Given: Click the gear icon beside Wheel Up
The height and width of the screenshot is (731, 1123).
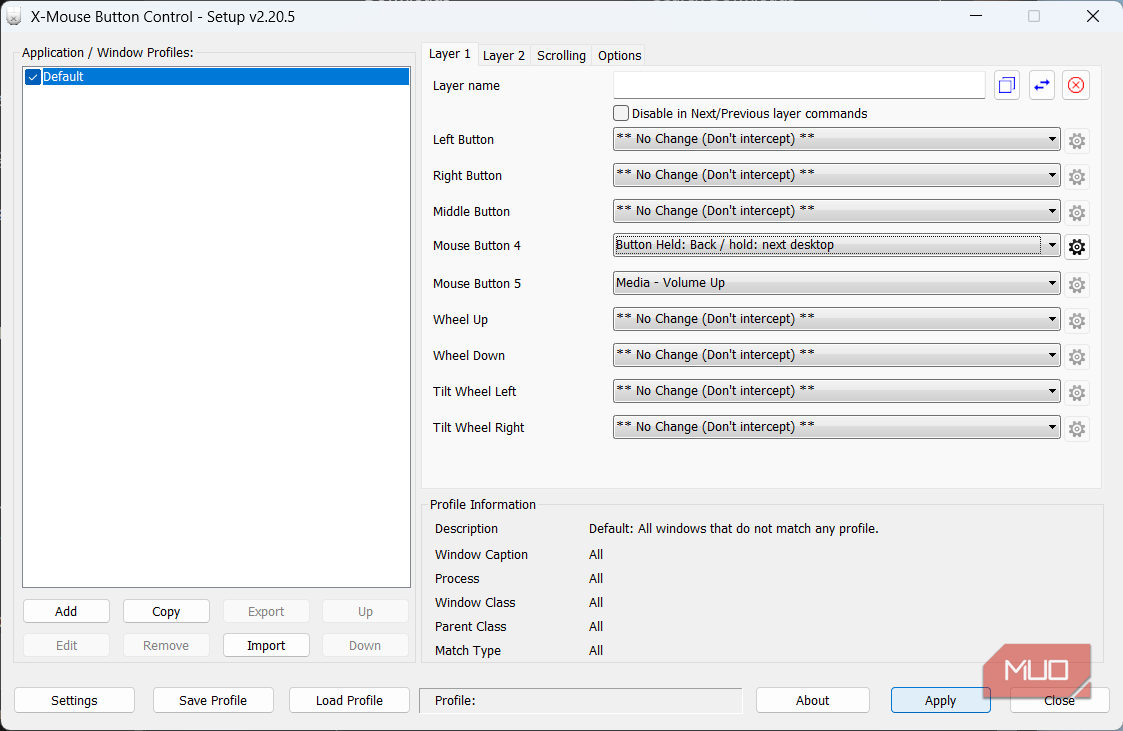Looking at the screenshot, I should click(1076, 321).
